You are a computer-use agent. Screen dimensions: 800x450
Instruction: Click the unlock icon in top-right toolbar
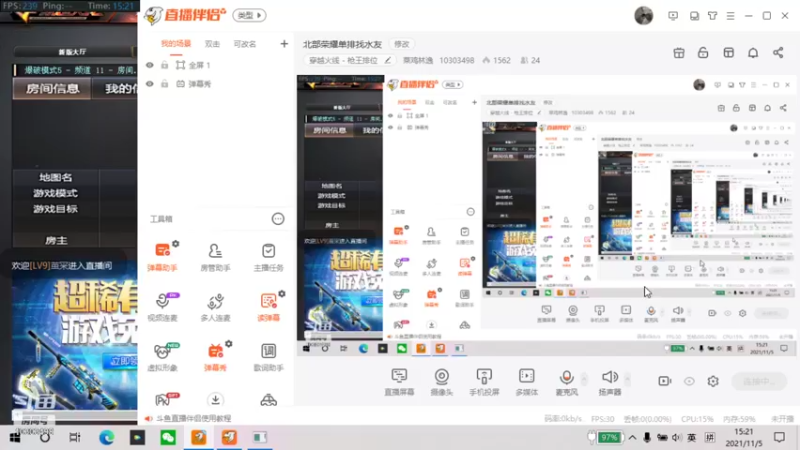[703, 53]
